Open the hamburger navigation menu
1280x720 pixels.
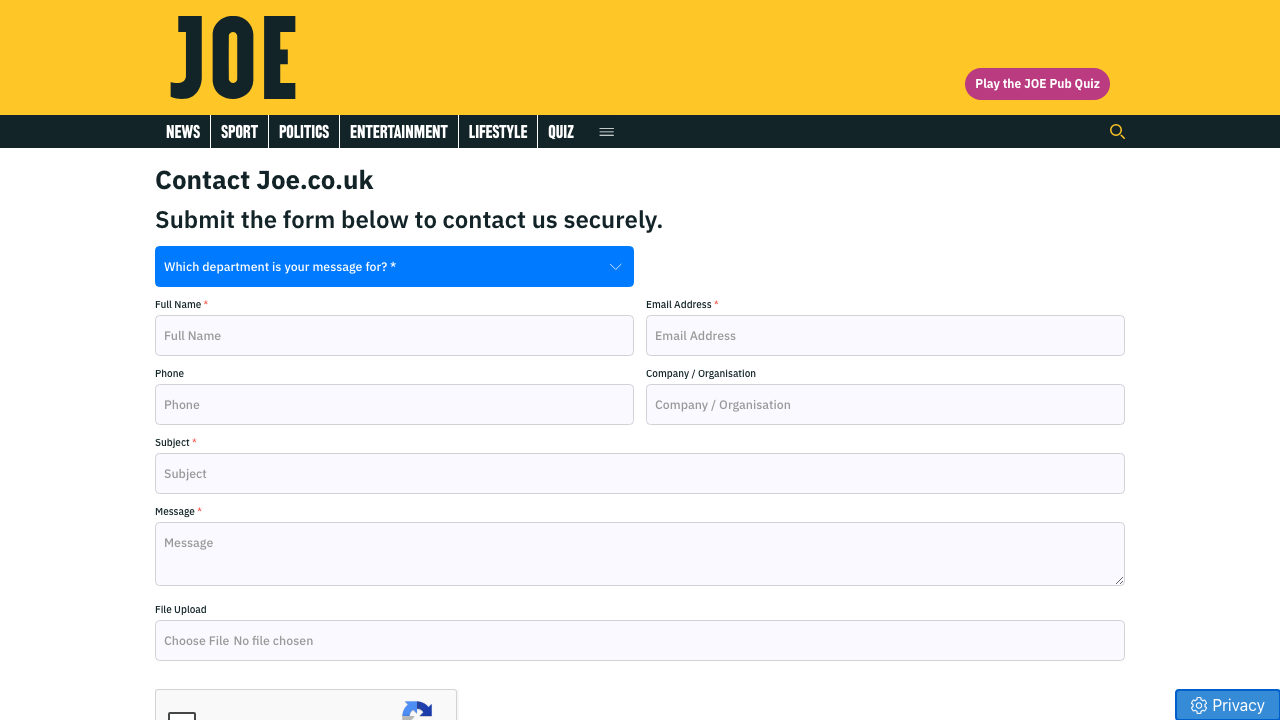click(606, 131)
